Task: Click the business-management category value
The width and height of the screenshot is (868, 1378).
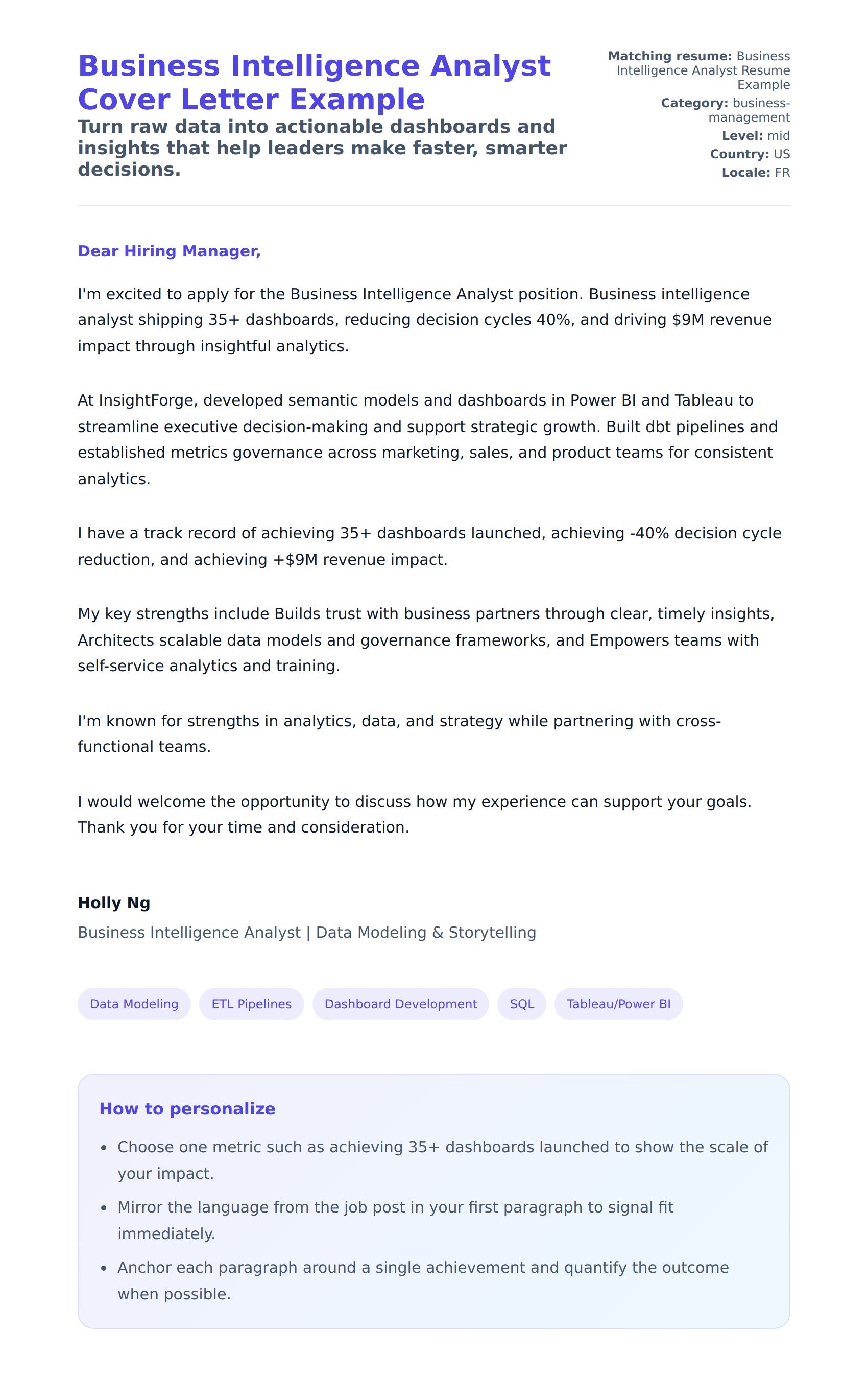Action: pos(749,110)
